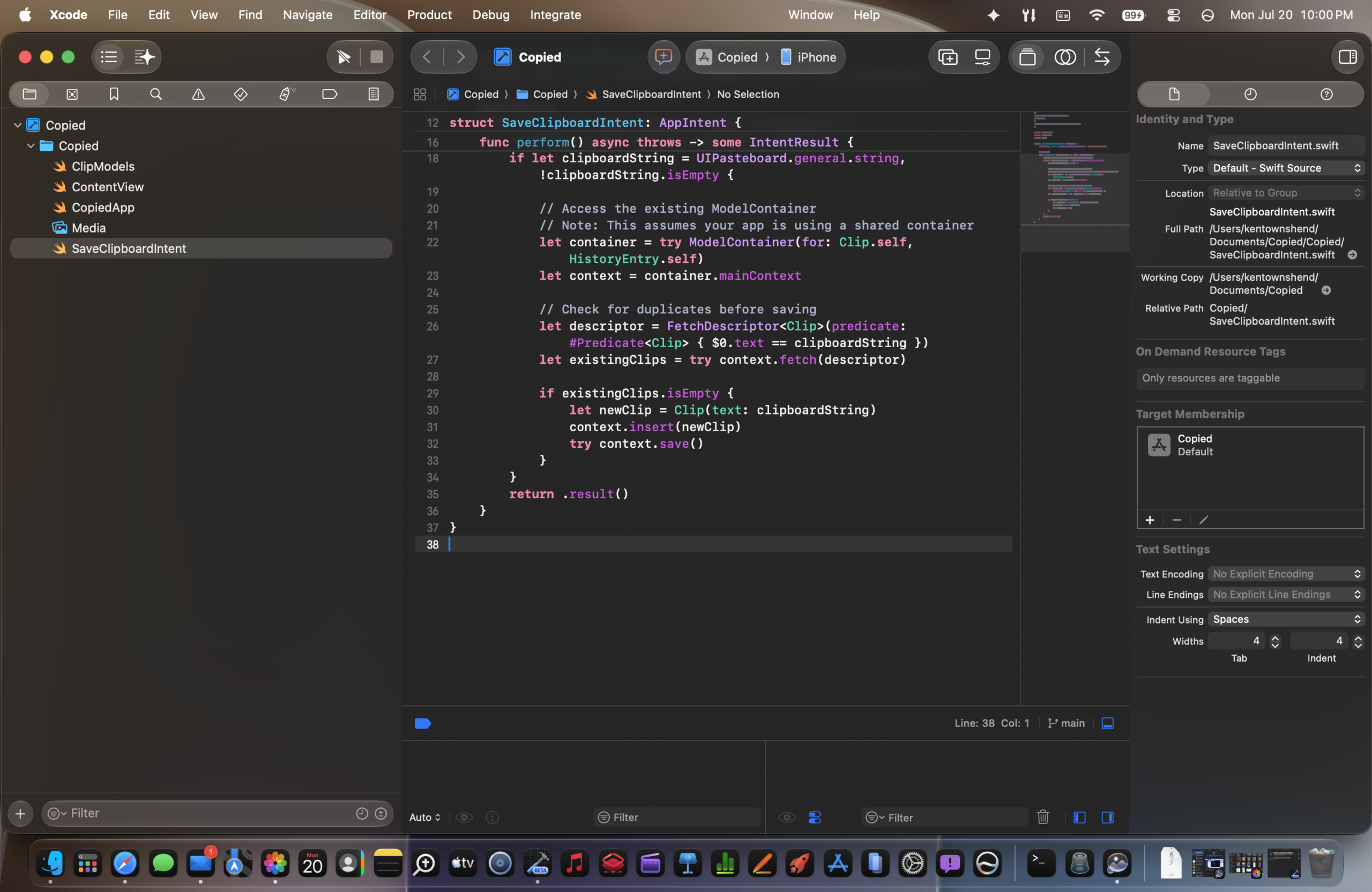Screen dimensions: 1372x892
Task: Open the Editor menu
Action: coord(369,15)
